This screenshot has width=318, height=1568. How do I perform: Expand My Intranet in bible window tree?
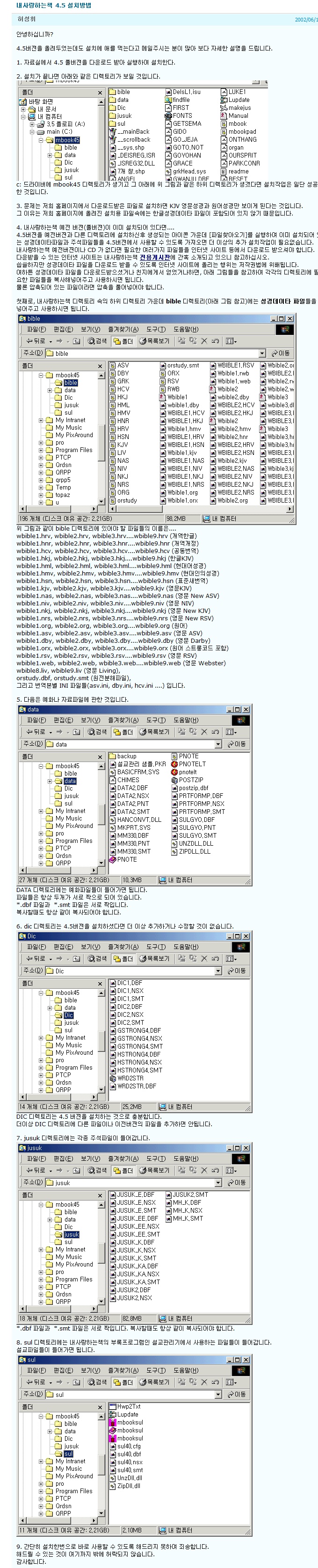coord(41,420)
